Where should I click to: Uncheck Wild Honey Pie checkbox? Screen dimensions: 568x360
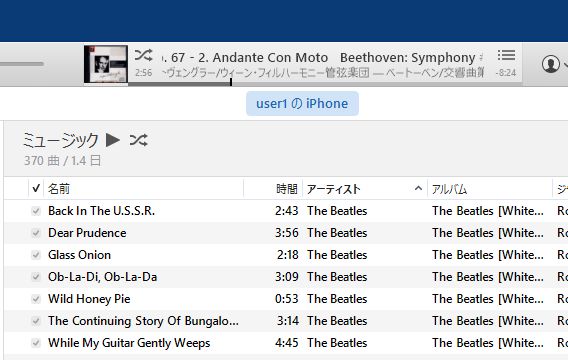tap(36, 299)
